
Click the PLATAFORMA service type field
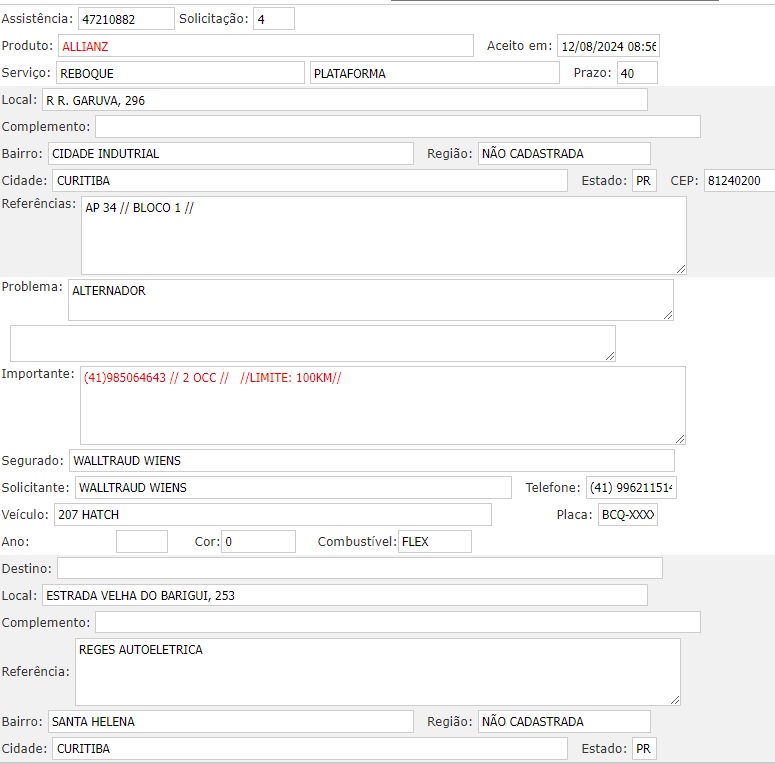435,73
